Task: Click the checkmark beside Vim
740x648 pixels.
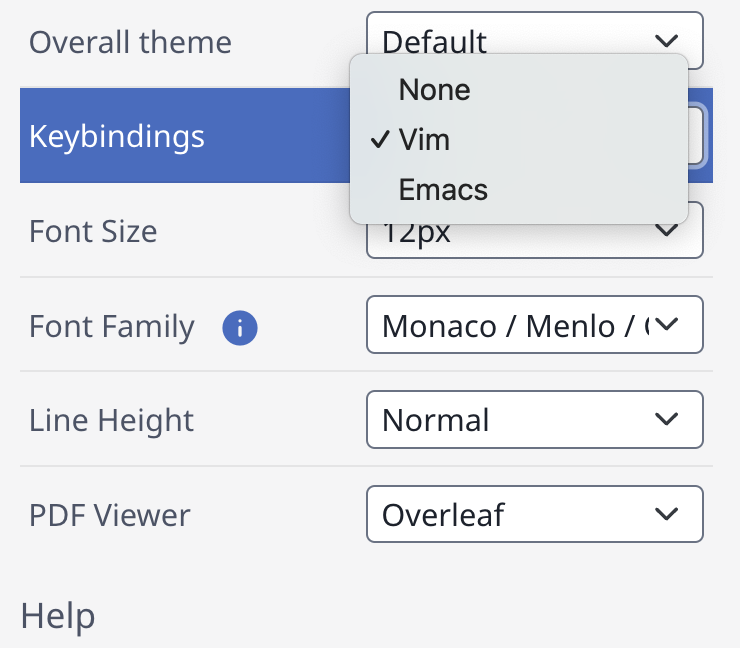Action: point(380,140)
